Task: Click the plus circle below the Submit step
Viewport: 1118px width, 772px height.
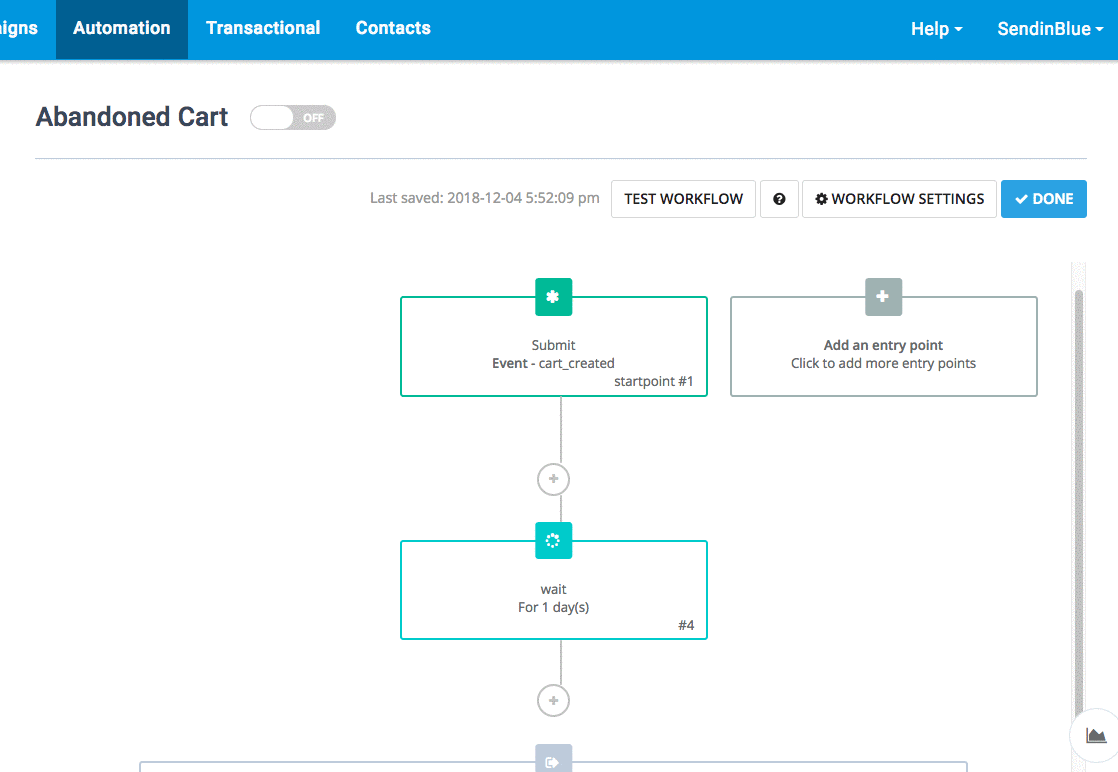Action: click(553, 480)
